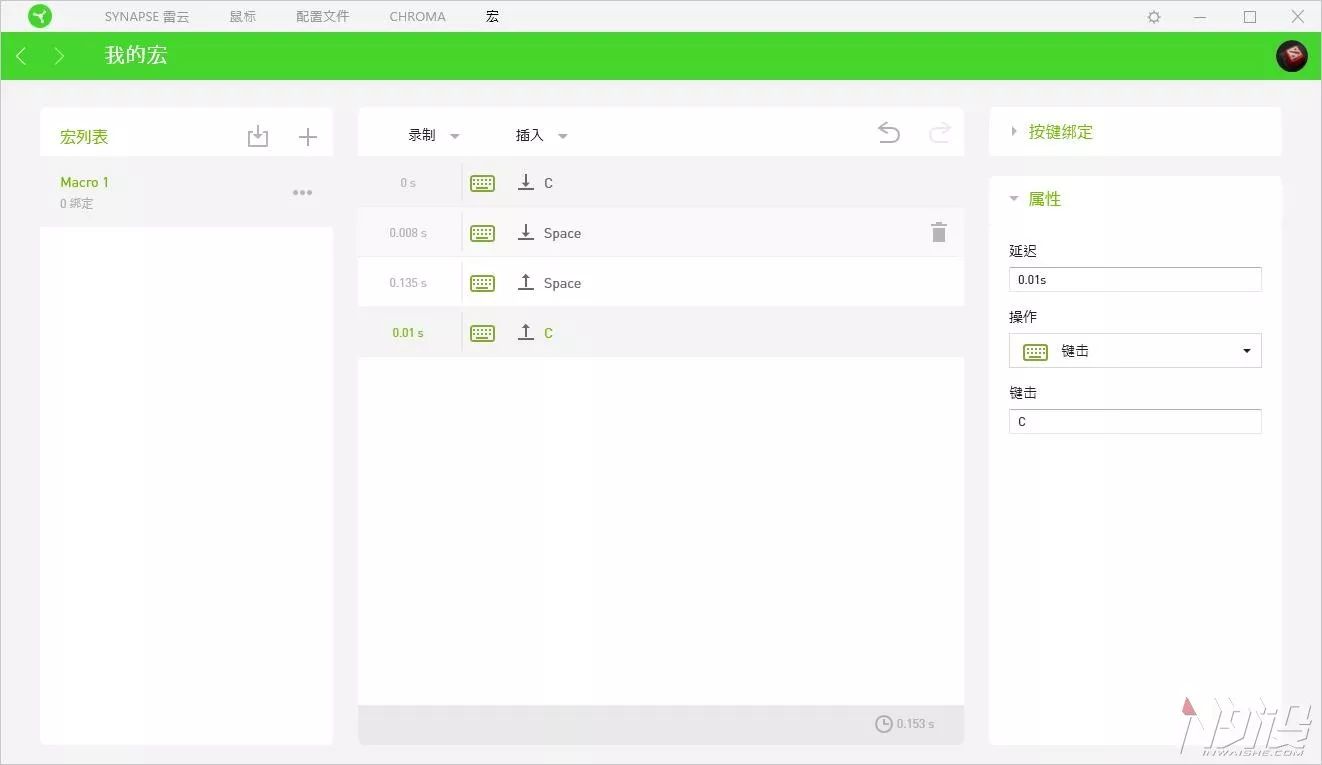Open the user profile avatar
1322x765 pixels.
1292,55
